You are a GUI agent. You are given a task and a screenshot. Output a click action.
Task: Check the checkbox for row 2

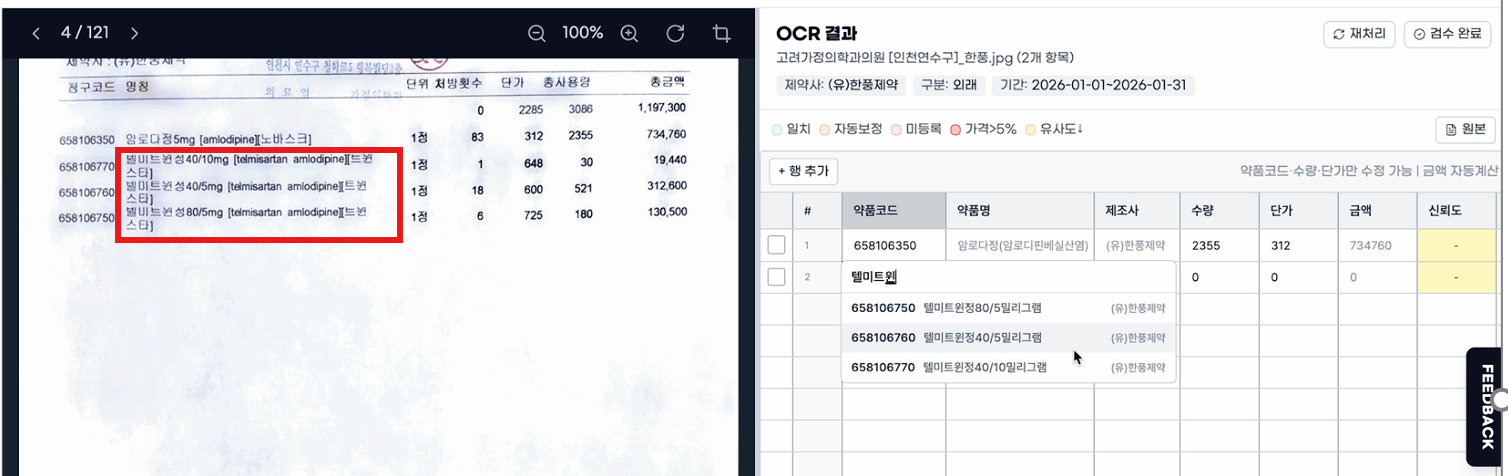(776, 277)
